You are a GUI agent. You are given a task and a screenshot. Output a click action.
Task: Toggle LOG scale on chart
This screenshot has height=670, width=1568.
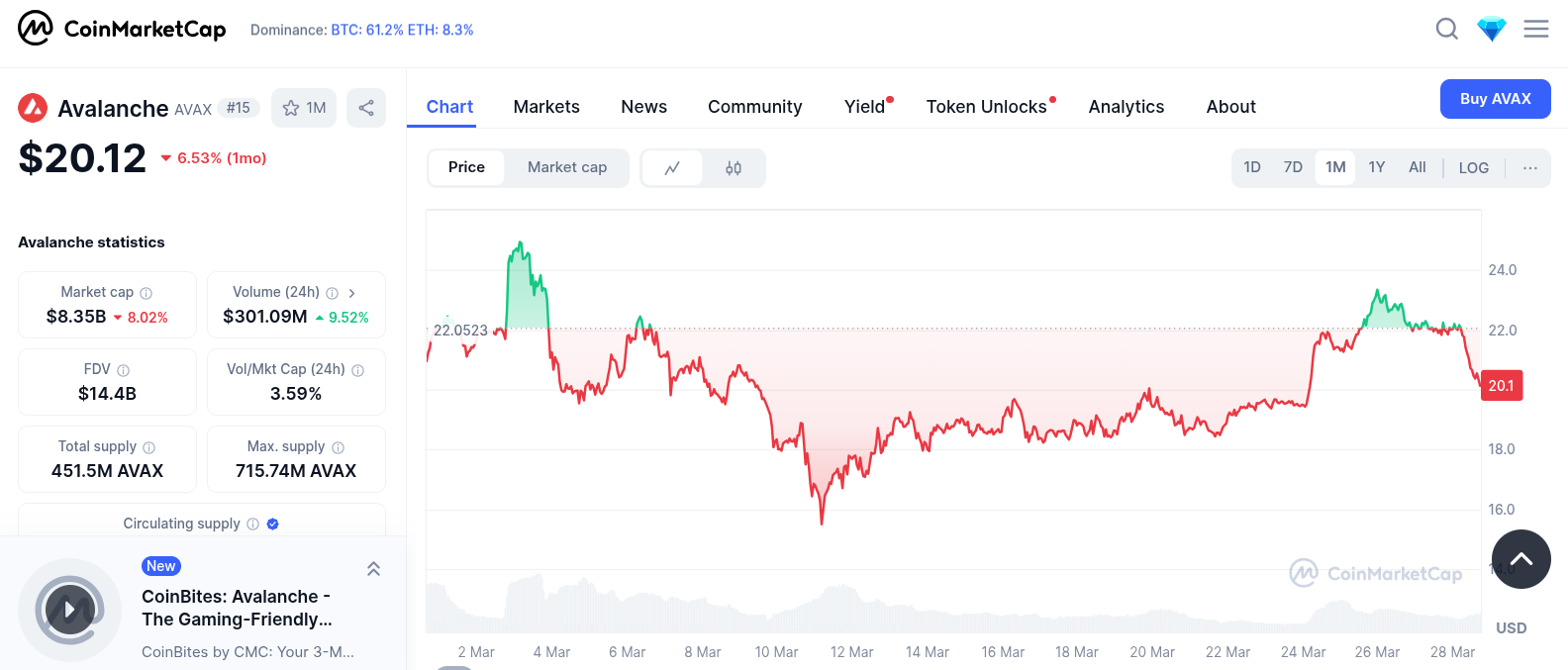[1474, 168]
